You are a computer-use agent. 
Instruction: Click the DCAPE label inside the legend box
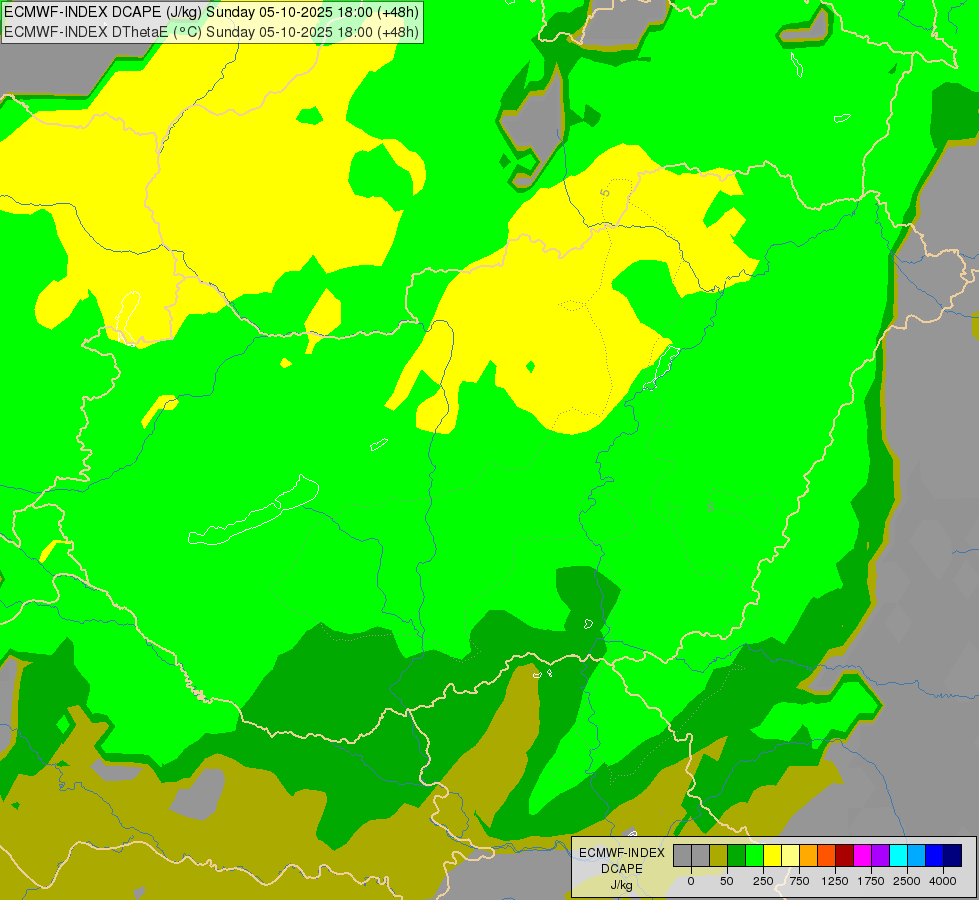tap(622, 869)
